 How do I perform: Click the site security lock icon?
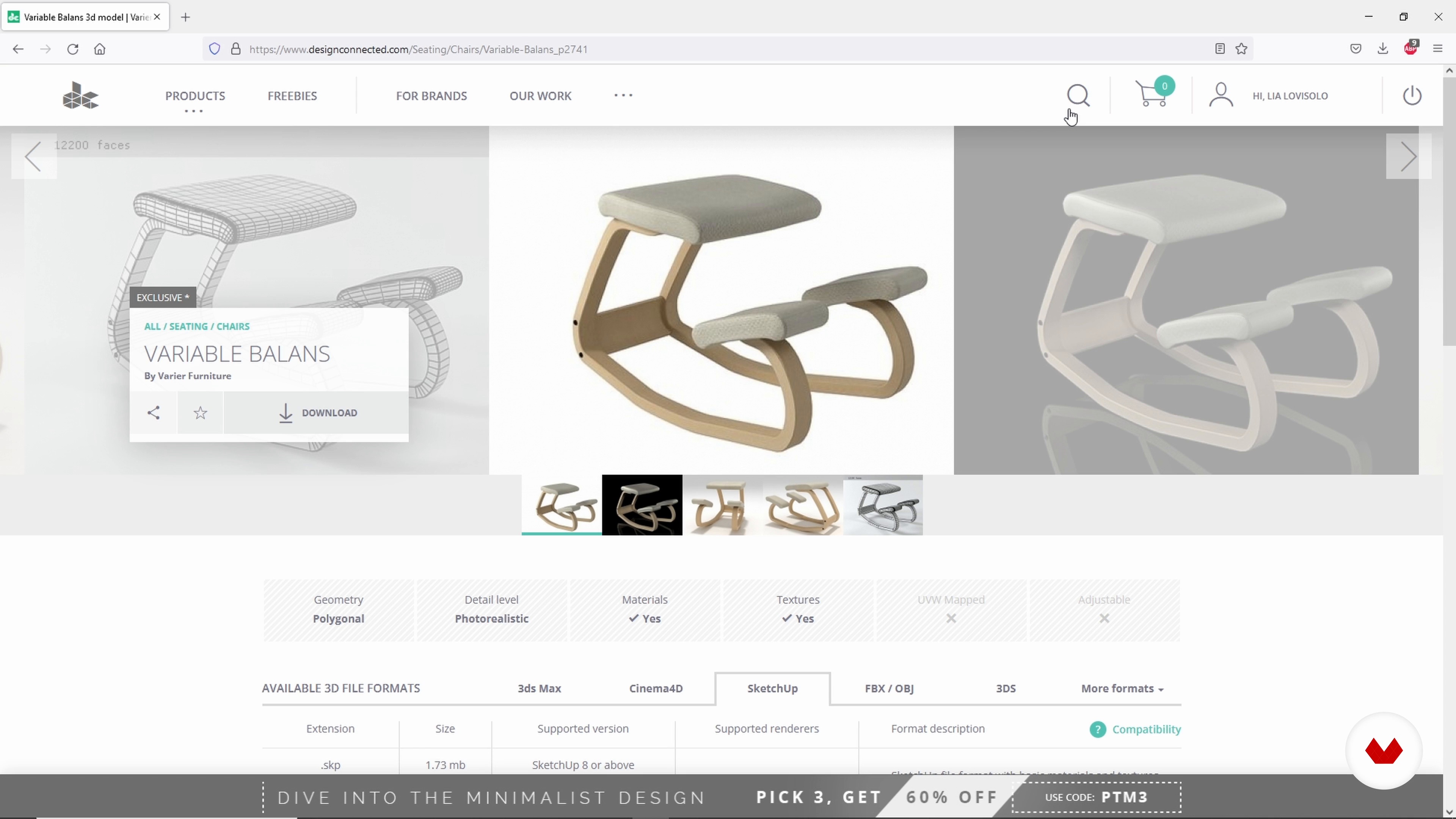(236, 49)
